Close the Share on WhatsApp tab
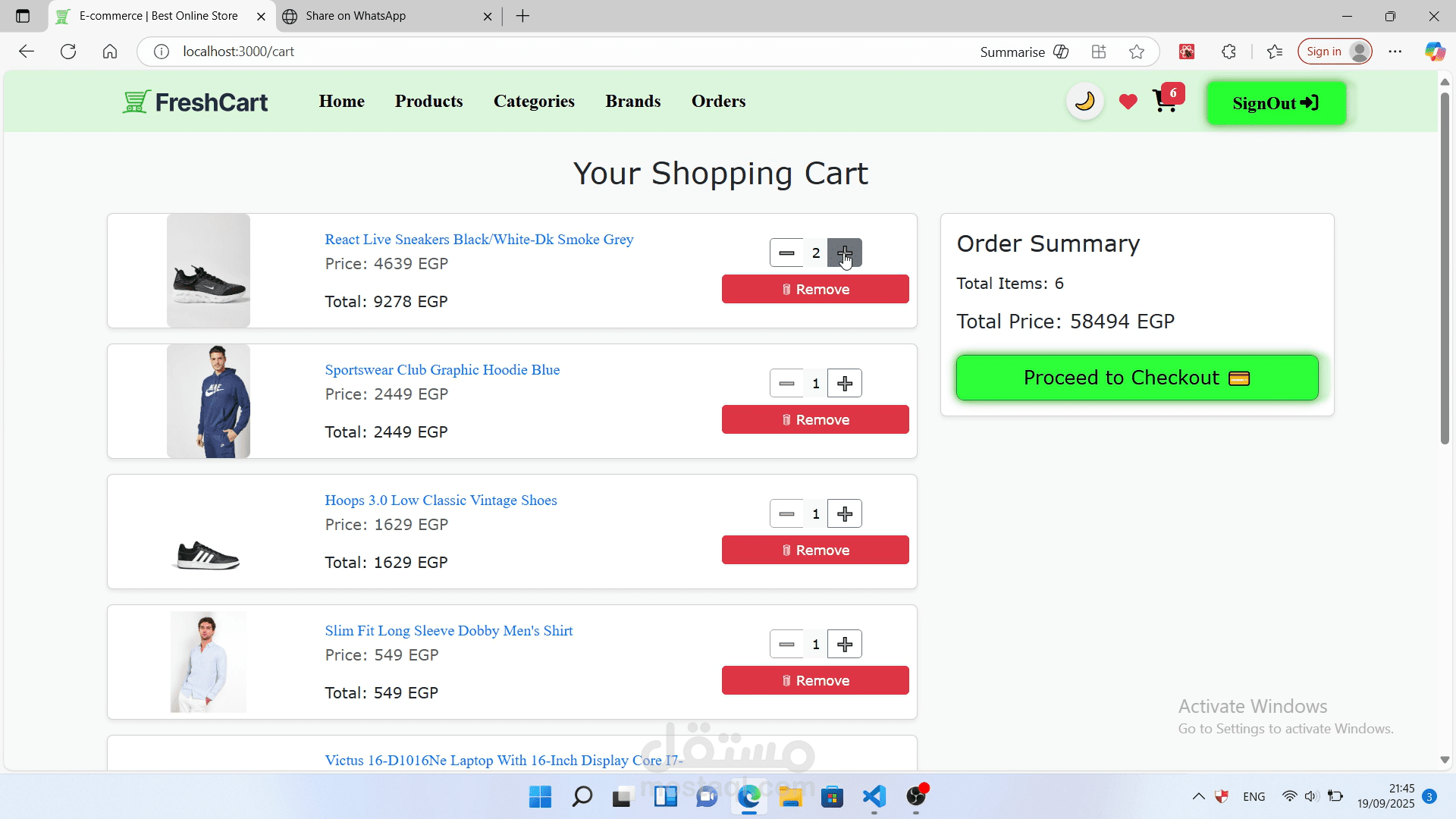 coord(488,16)
